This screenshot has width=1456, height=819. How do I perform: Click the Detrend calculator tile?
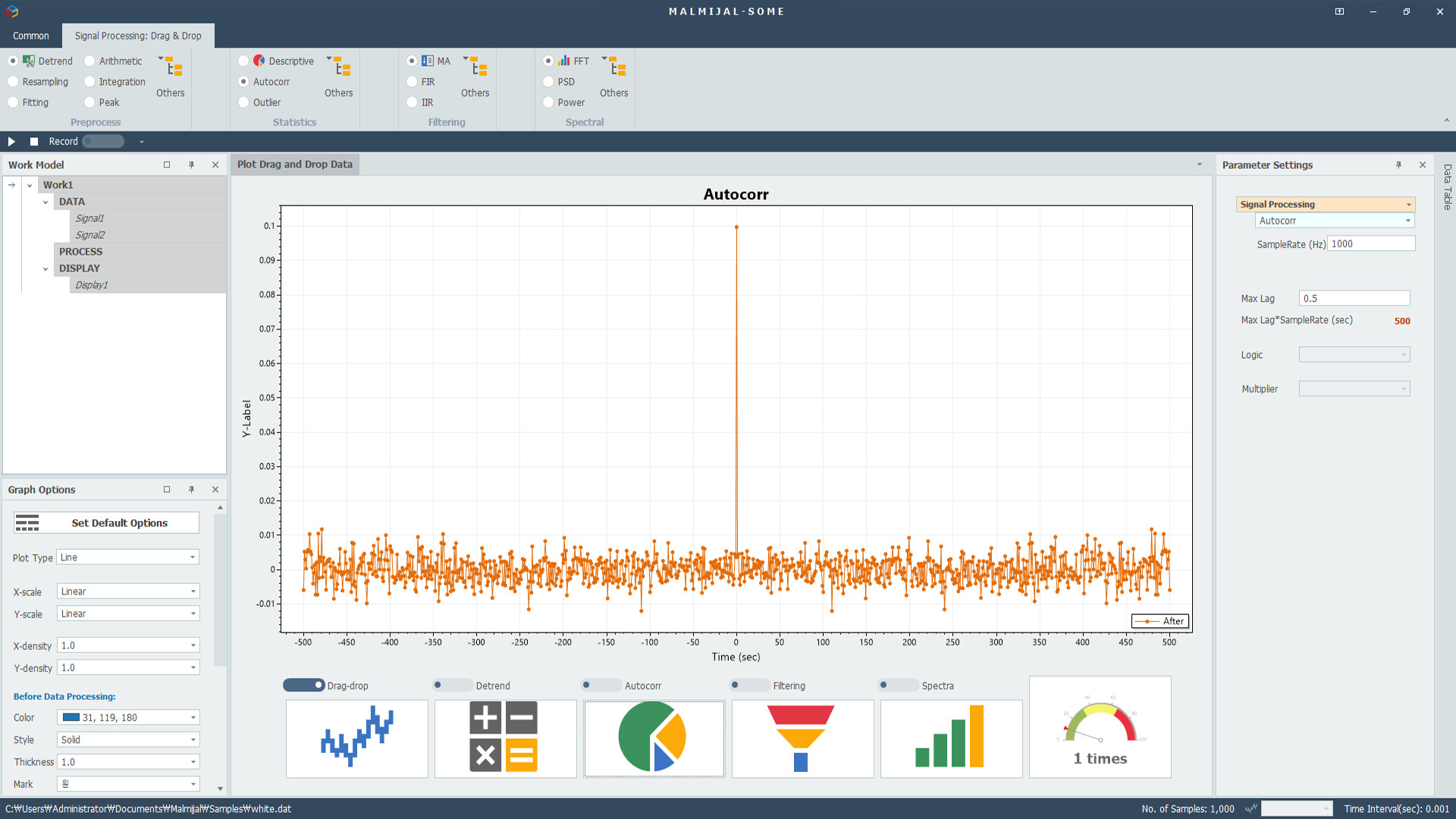[505, 738]
